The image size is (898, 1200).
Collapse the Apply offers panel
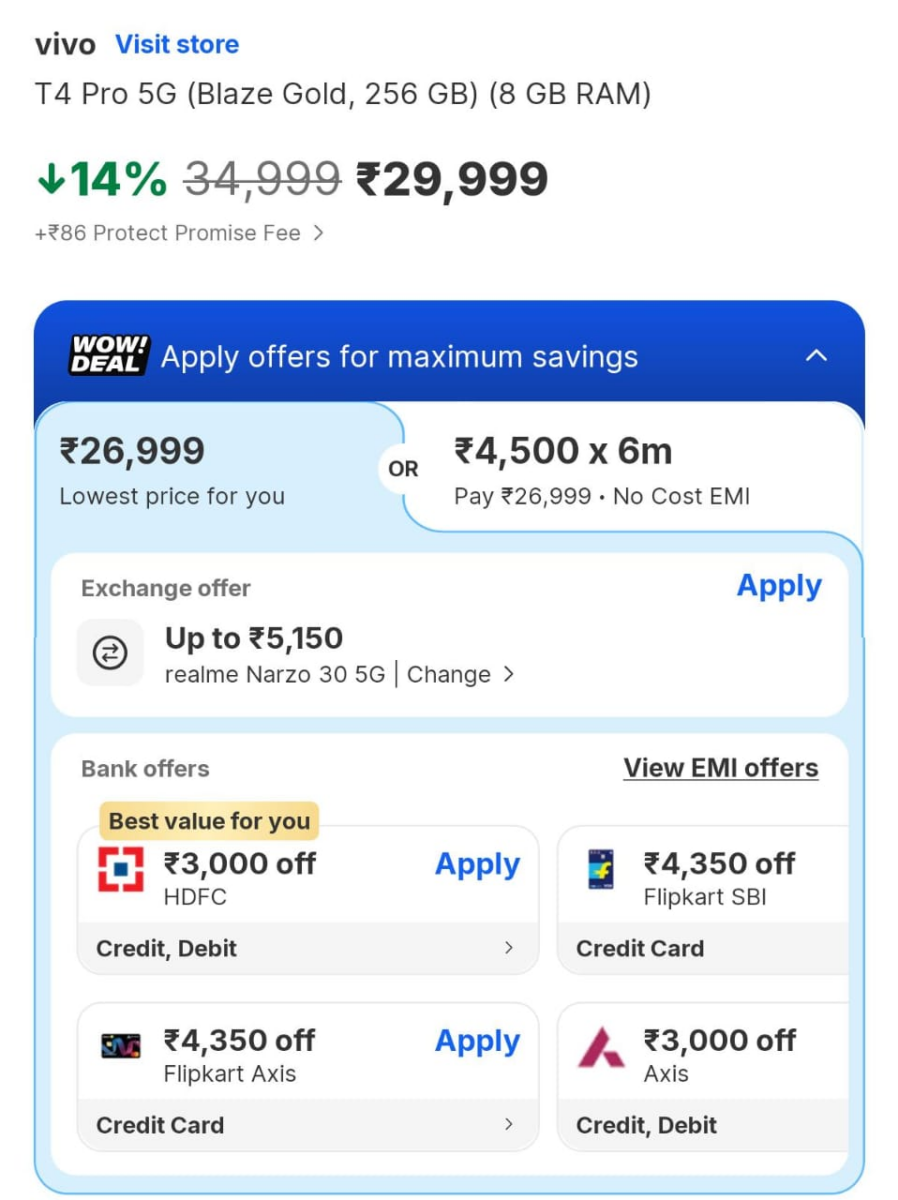click(x=817, y=356)
